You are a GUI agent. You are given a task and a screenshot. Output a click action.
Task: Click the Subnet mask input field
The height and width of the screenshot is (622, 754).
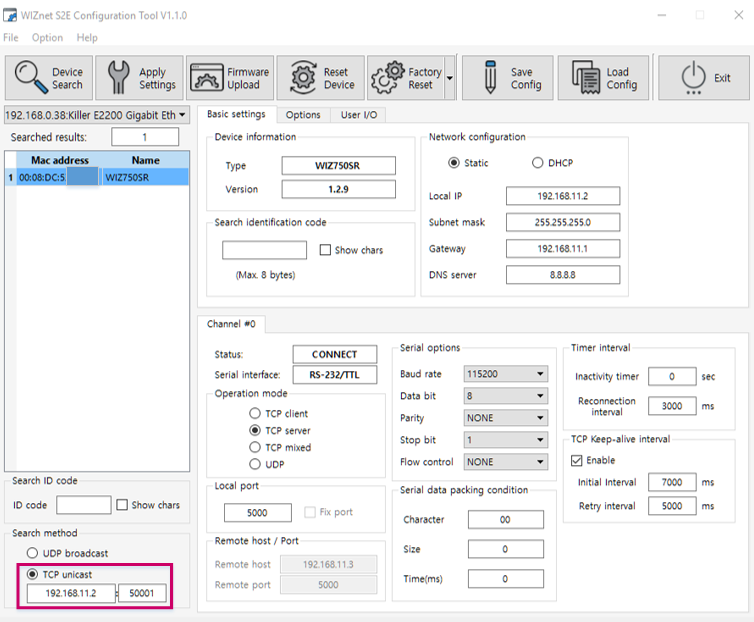(563, 222)
